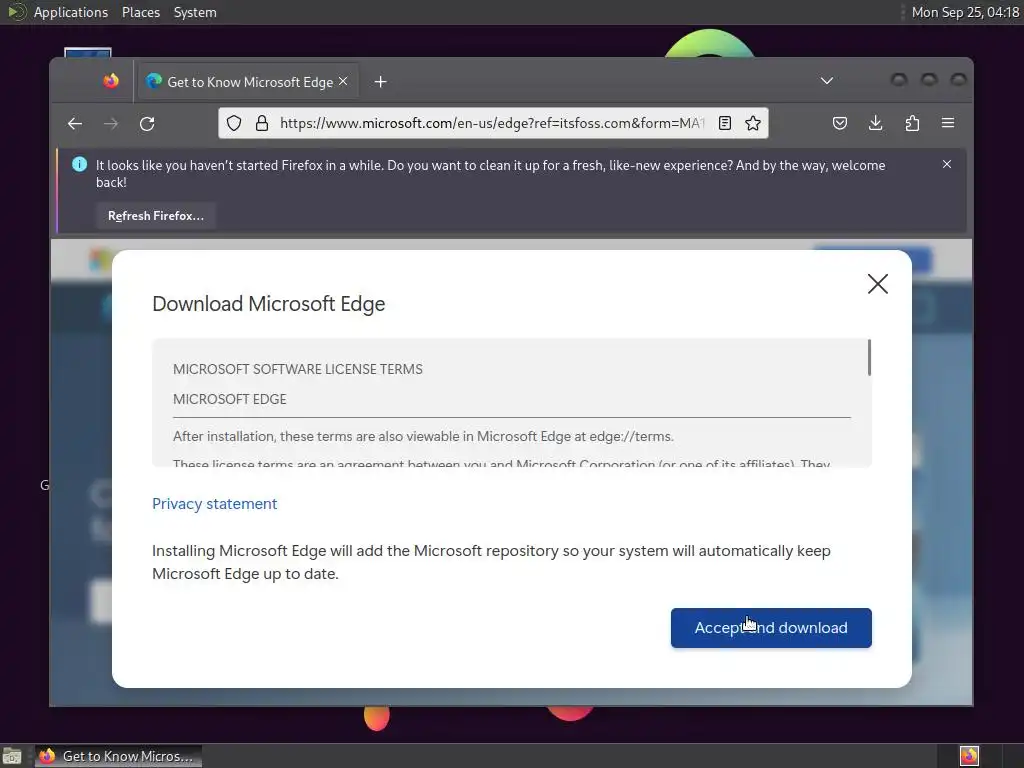Click the MICROSOFT SOFTWARE LICENSE TERMS text

click(298, 369)
